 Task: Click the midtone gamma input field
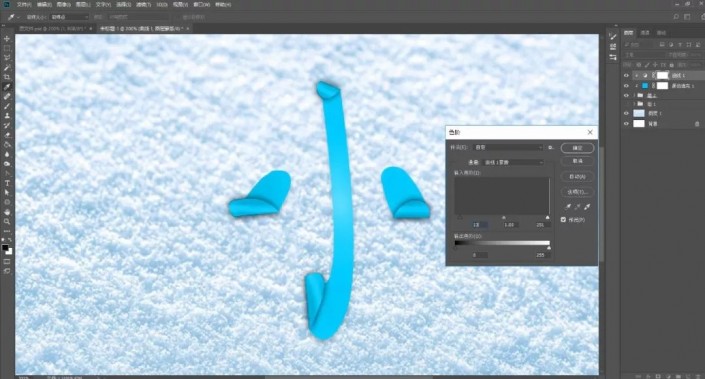[x=509, y=224]
